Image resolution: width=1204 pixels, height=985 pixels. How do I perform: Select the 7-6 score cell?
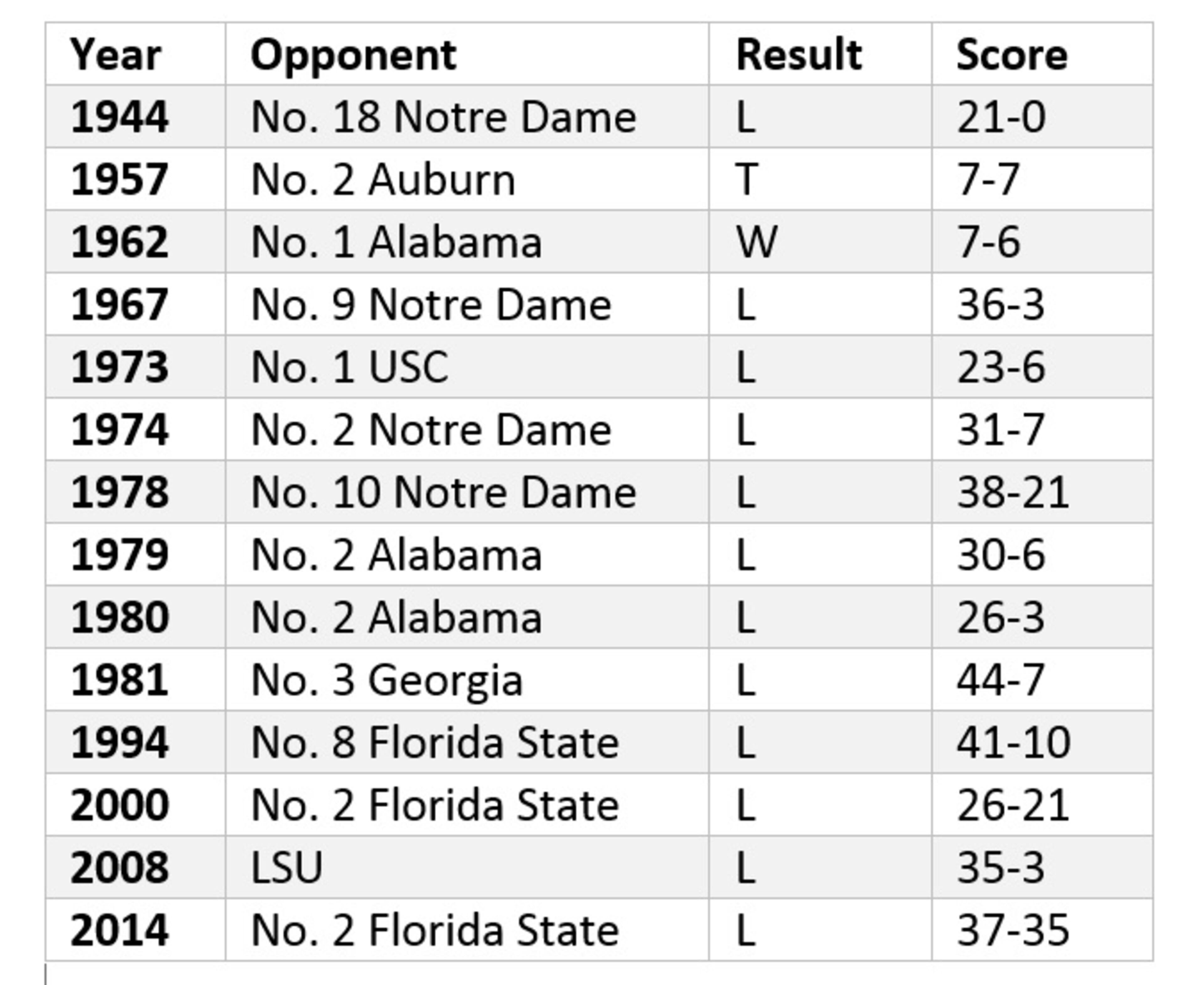pos(989,242)
